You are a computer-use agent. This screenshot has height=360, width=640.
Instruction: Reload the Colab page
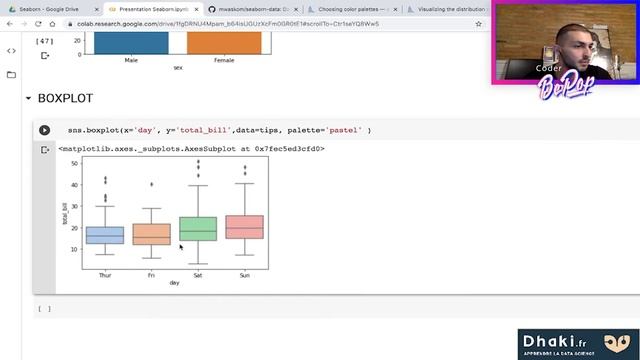pos(38,24)
